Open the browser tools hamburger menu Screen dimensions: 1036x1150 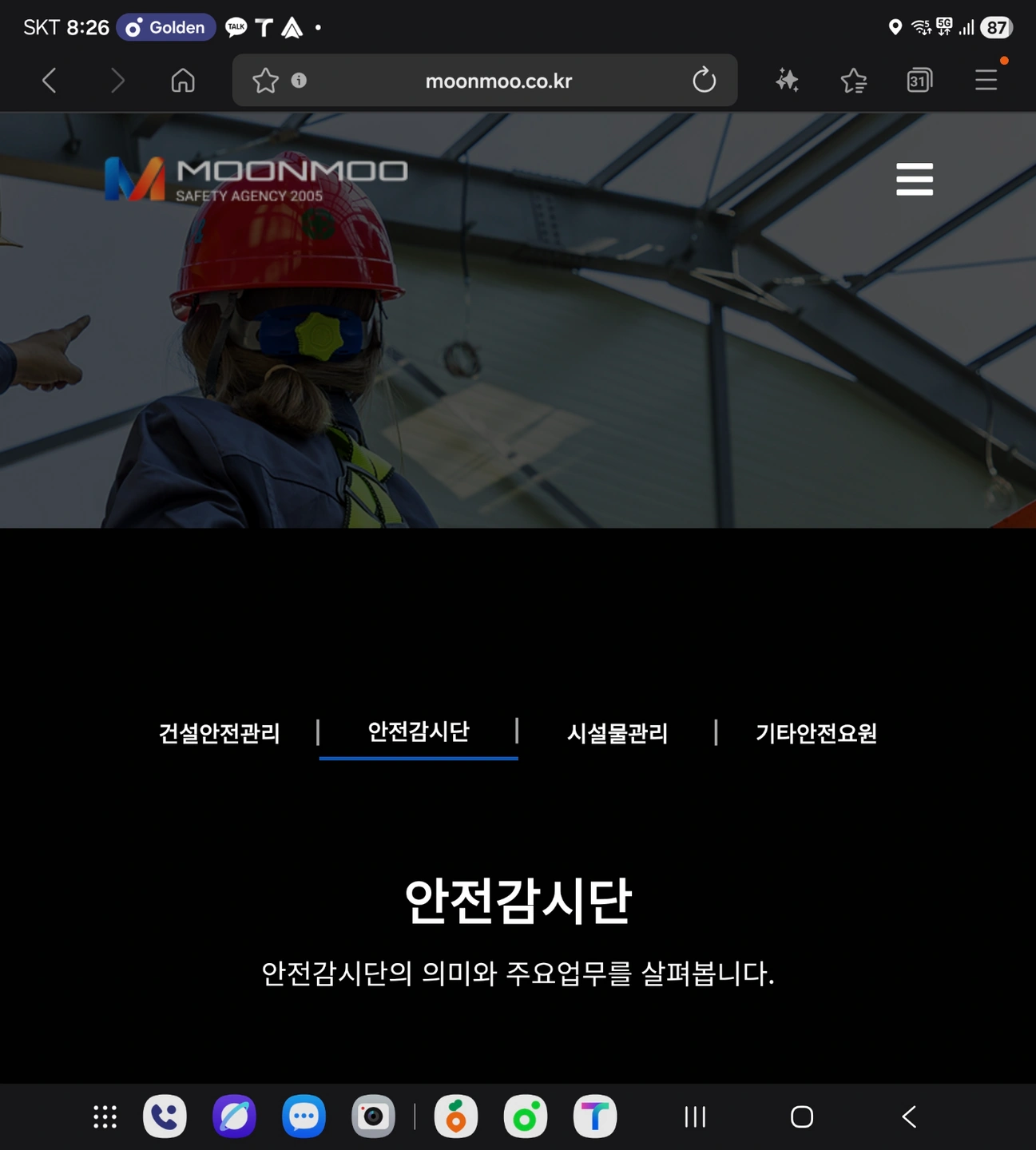(986, 80)
